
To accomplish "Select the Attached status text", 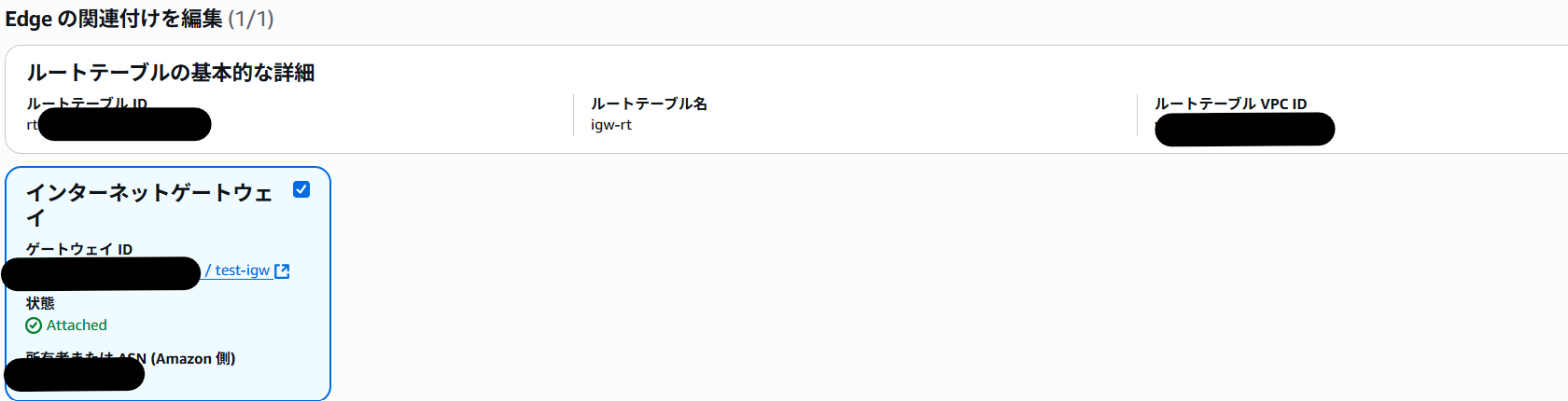I will coord(77,325).
